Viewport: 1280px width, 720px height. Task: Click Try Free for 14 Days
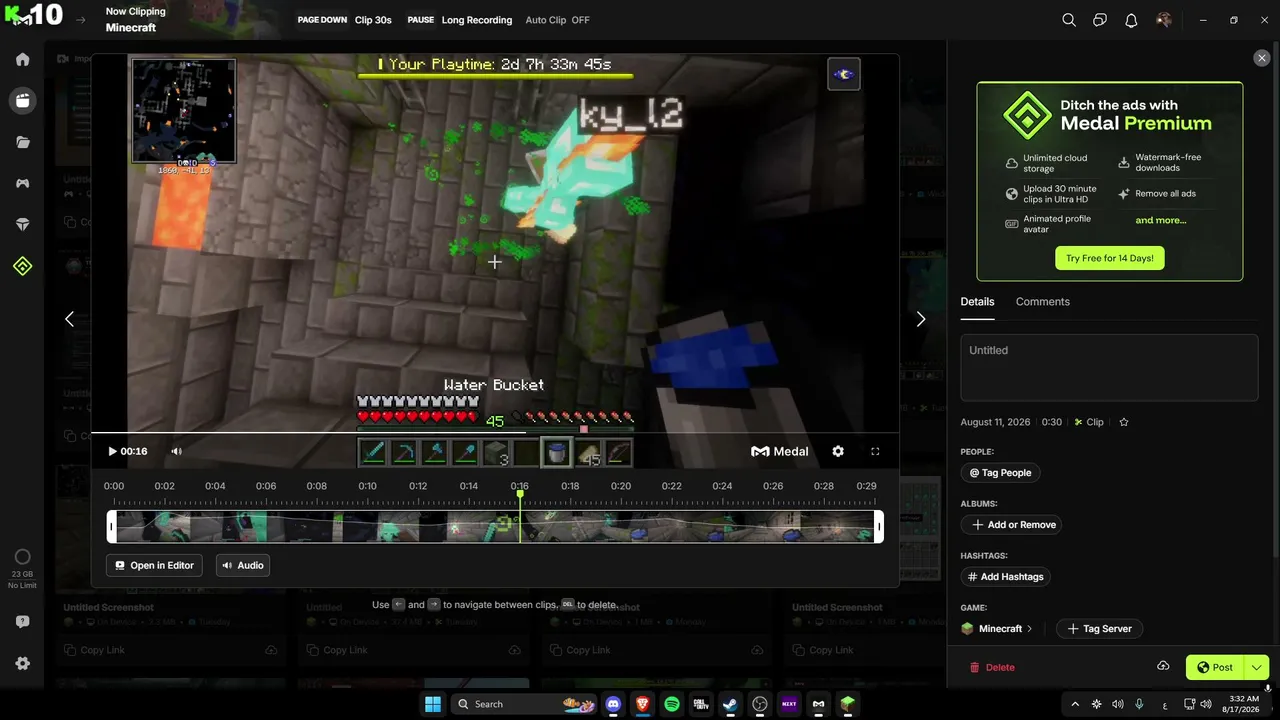click(x=1109, y=258)
